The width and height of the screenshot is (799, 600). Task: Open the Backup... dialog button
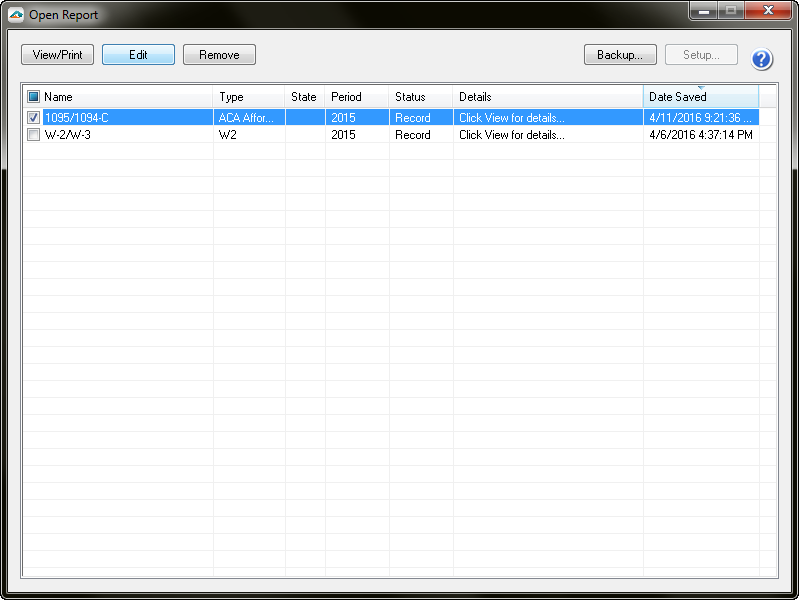pos(620,55)
